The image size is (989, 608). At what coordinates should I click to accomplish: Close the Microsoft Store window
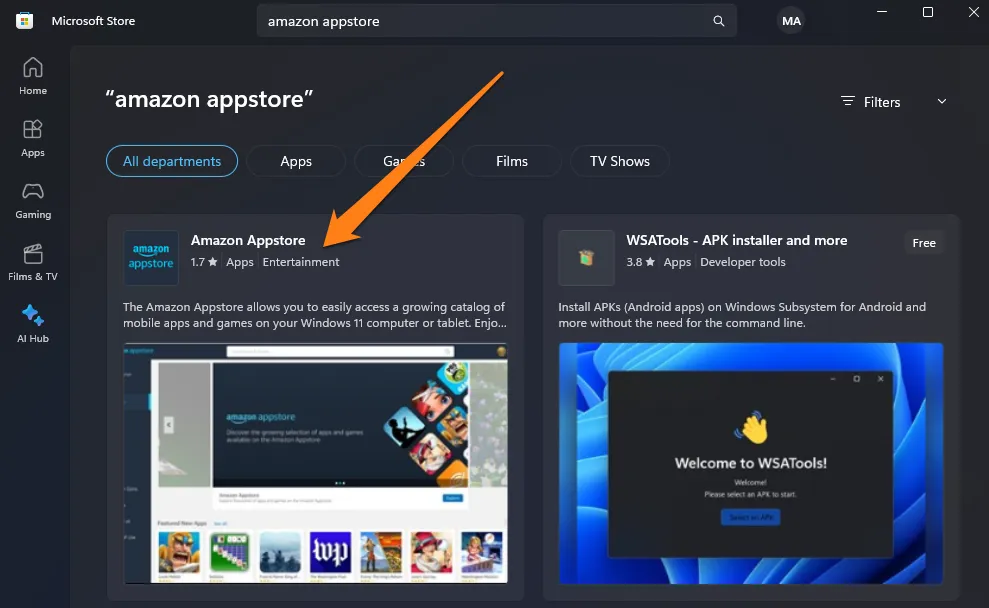coord(974,12)
